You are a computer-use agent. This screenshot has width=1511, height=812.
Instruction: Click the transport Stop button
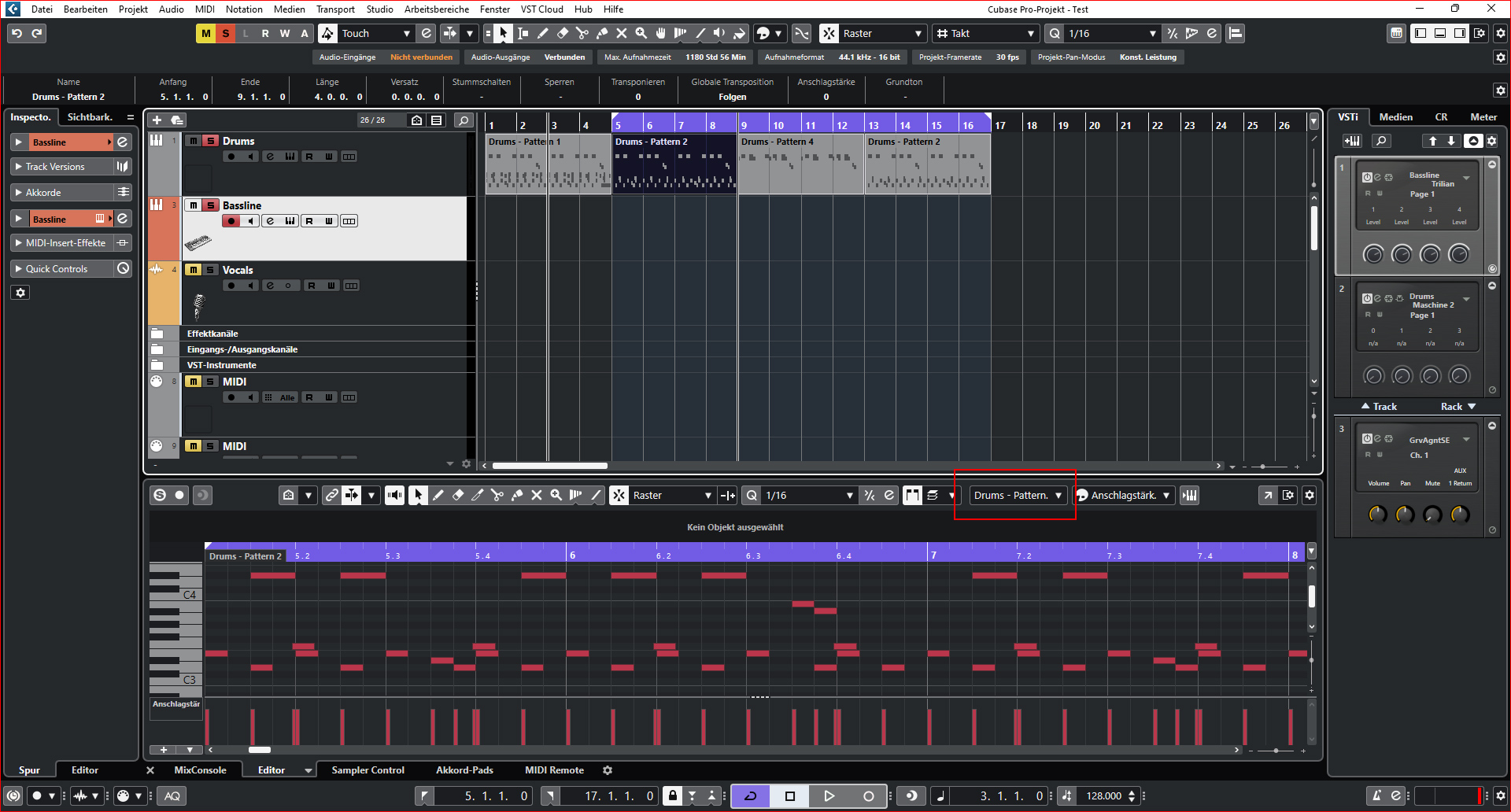point(790,795)
